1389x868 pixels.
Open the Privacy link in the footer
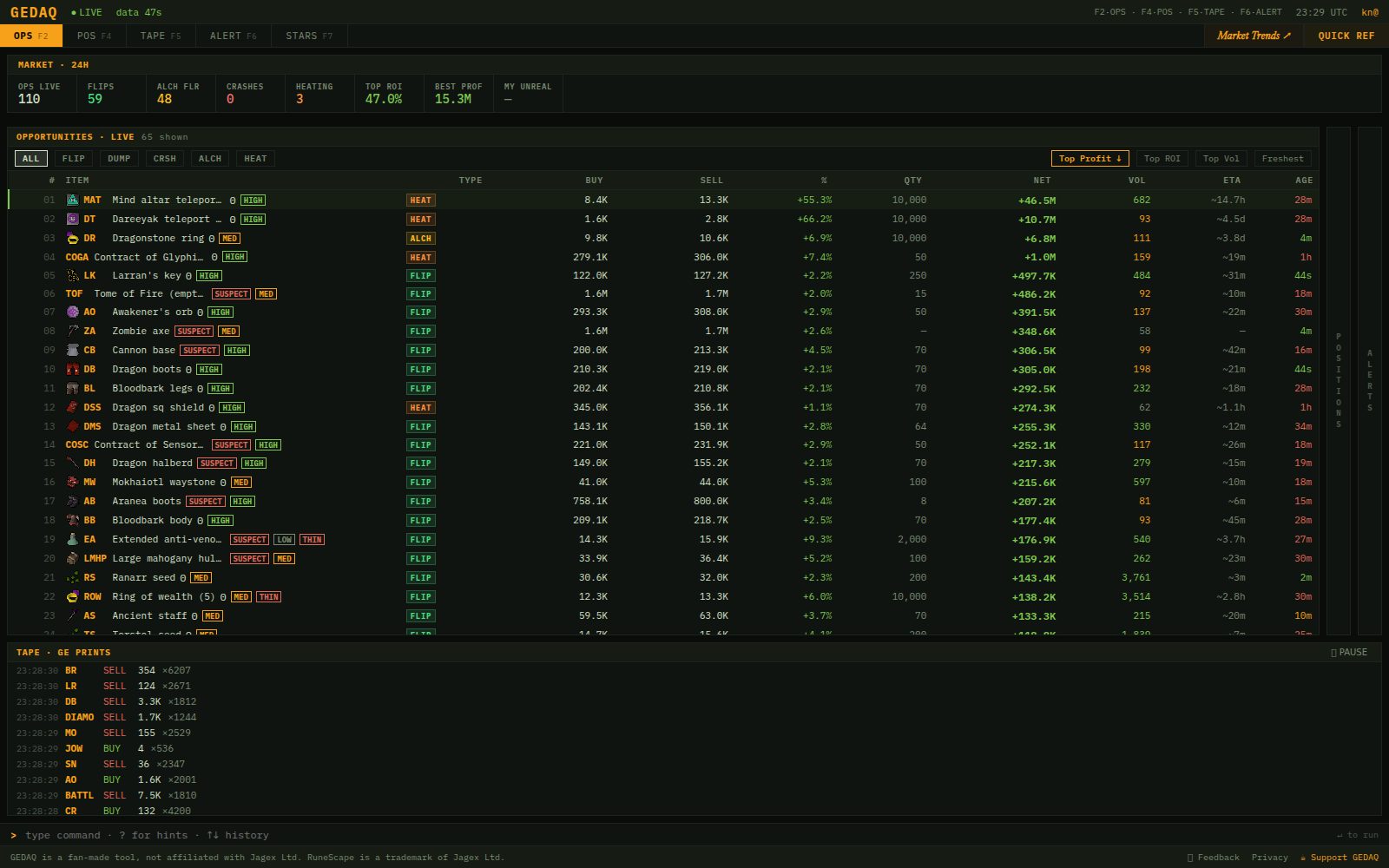pos(1269,858)
